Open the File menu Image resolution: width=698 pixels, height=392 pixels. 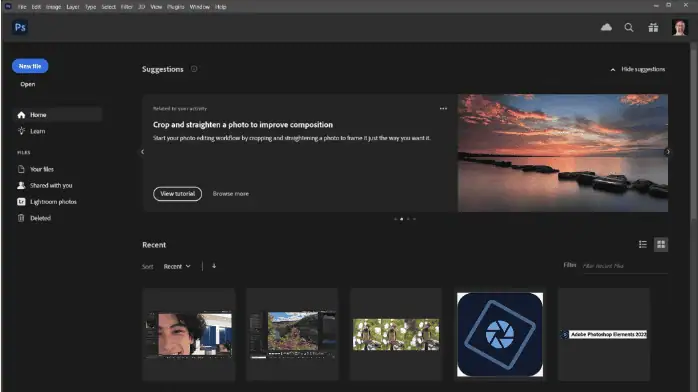pos(22,7)
